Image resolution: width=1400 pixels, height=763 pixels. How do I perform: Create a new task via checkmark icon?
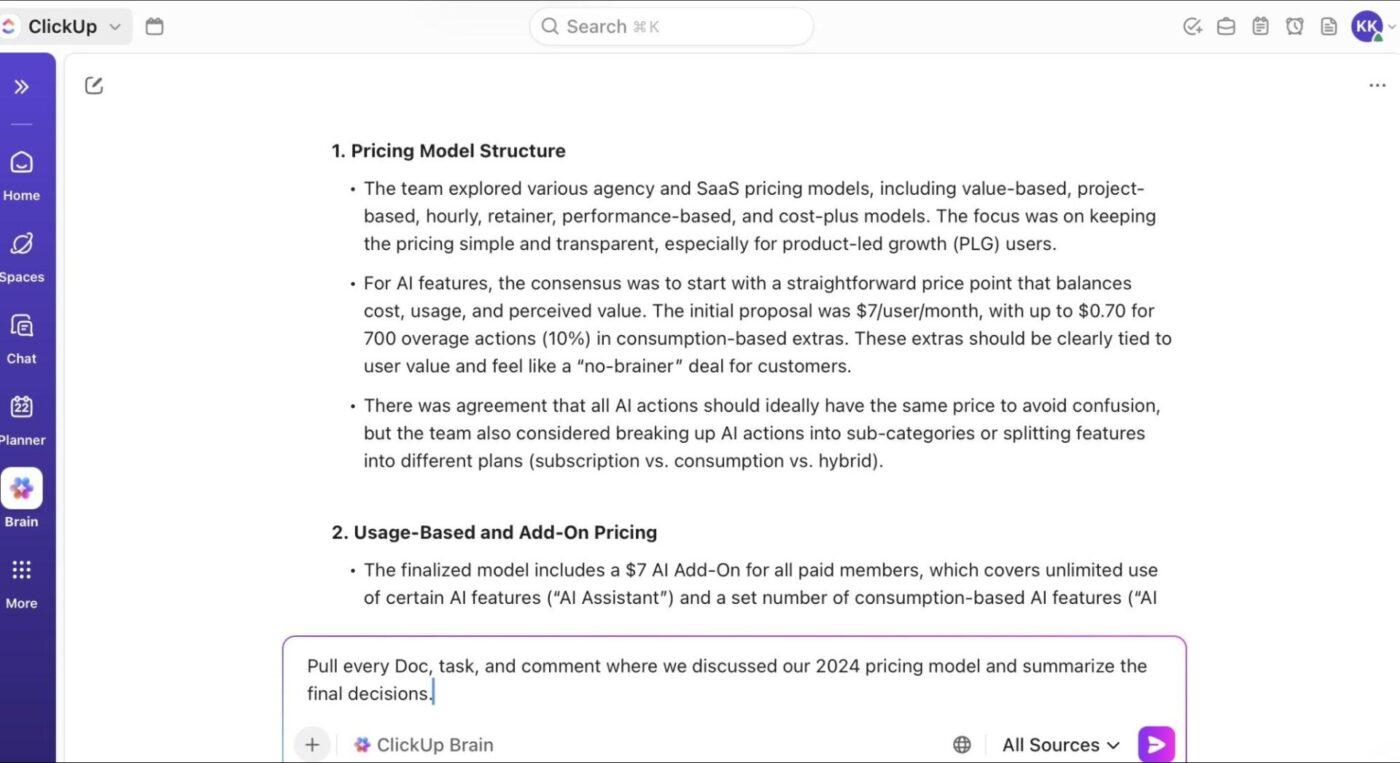pyautogui.click(x=1192, y=26)
